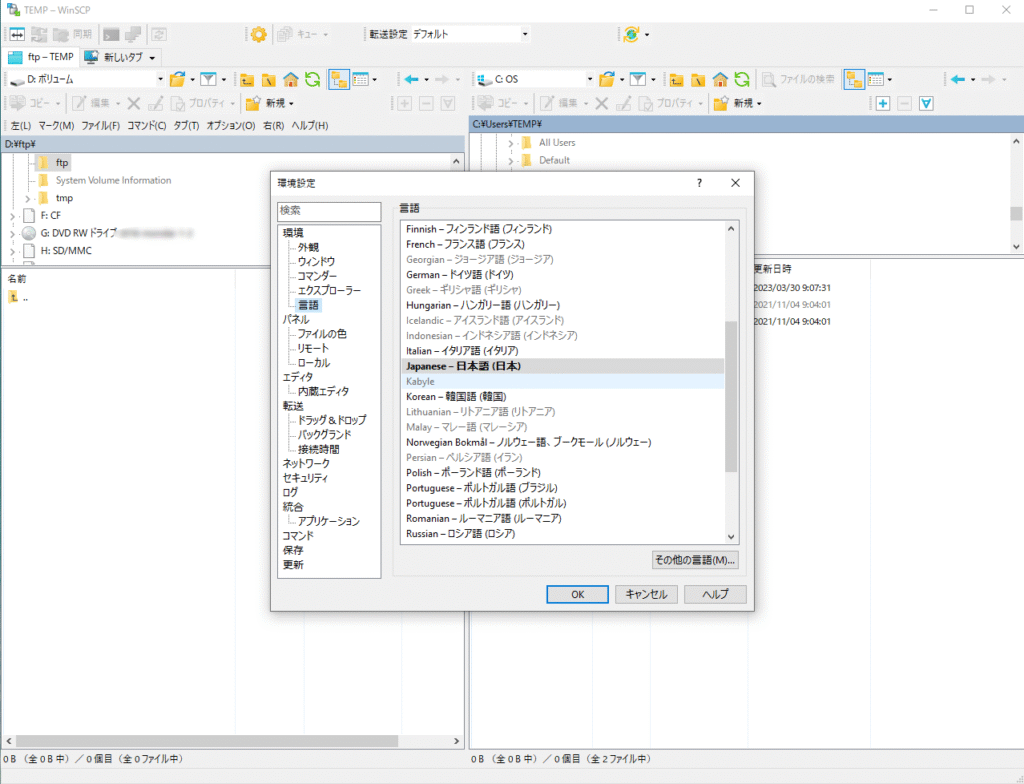
Task: Open the 新しいタブ dropdown arrow
Action: pyautogui.click(x=152, y=57)
